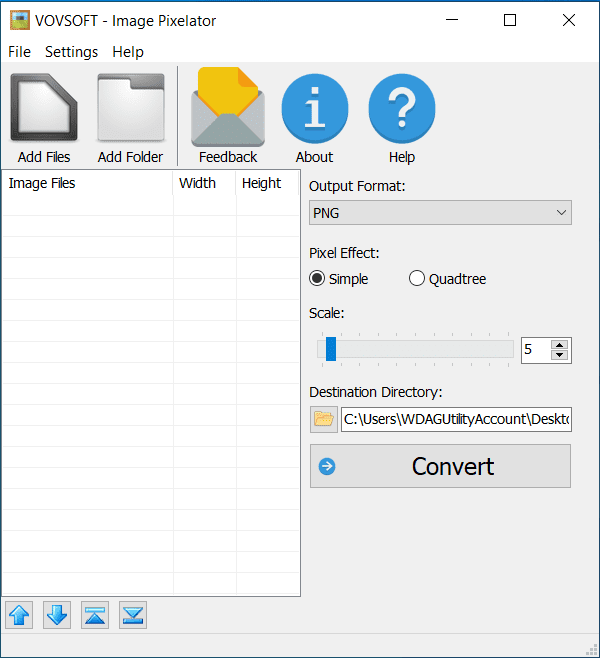Open the Settings menu
Screen dimensions: 600x658
point(71,52)
